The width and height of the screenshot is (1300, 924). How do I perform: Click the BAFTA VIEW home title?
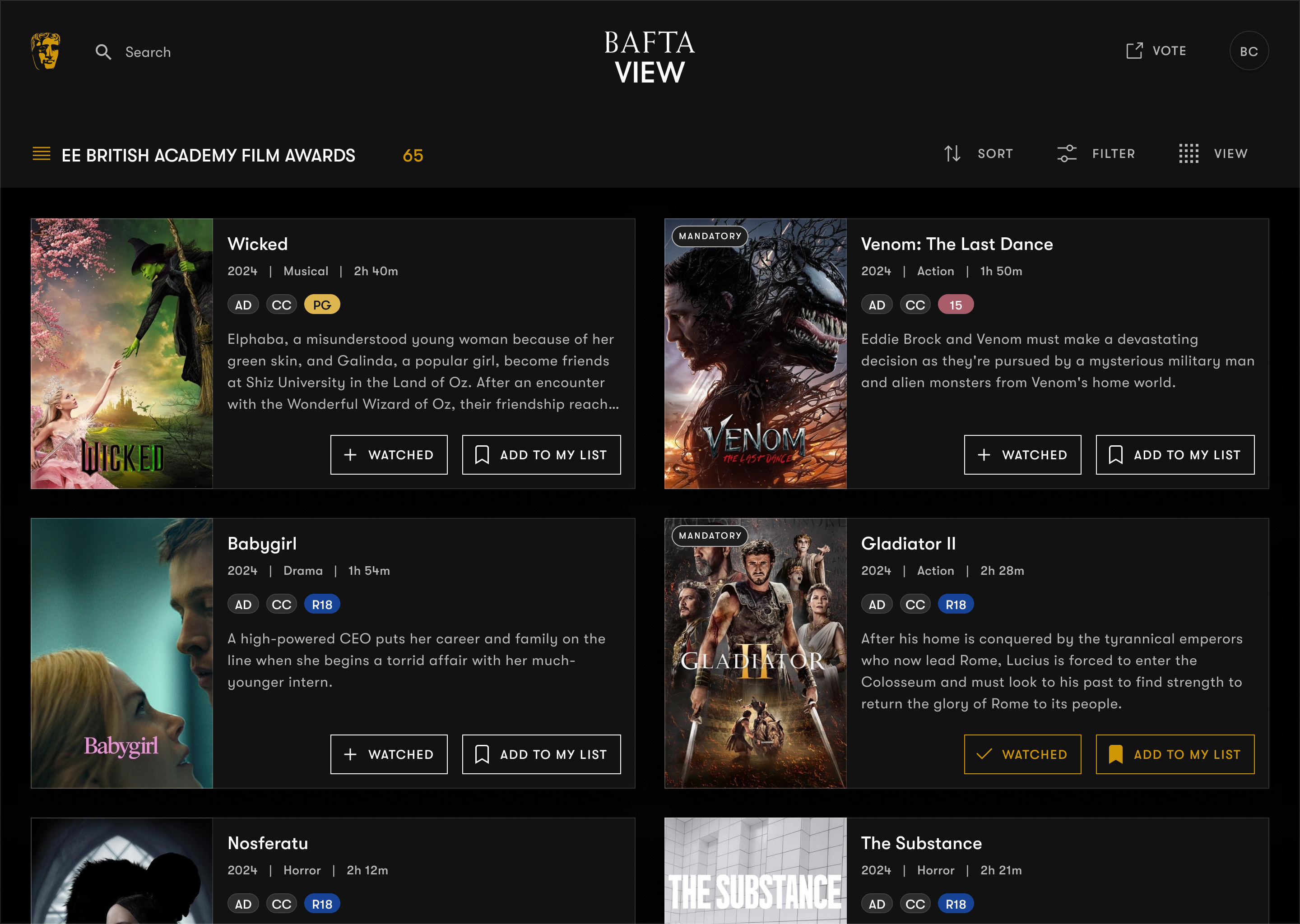650,57
